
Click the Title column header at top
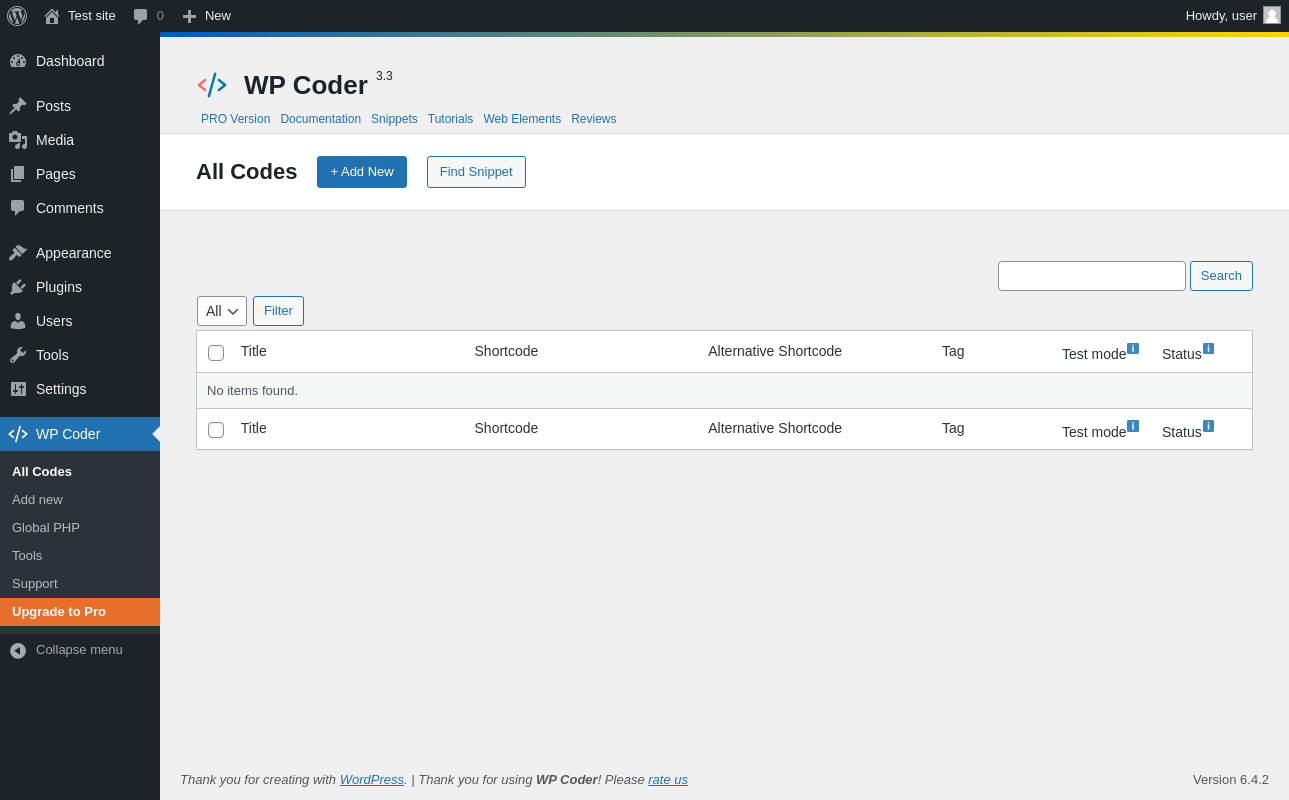pyautogui.click(x=254, y=351)
